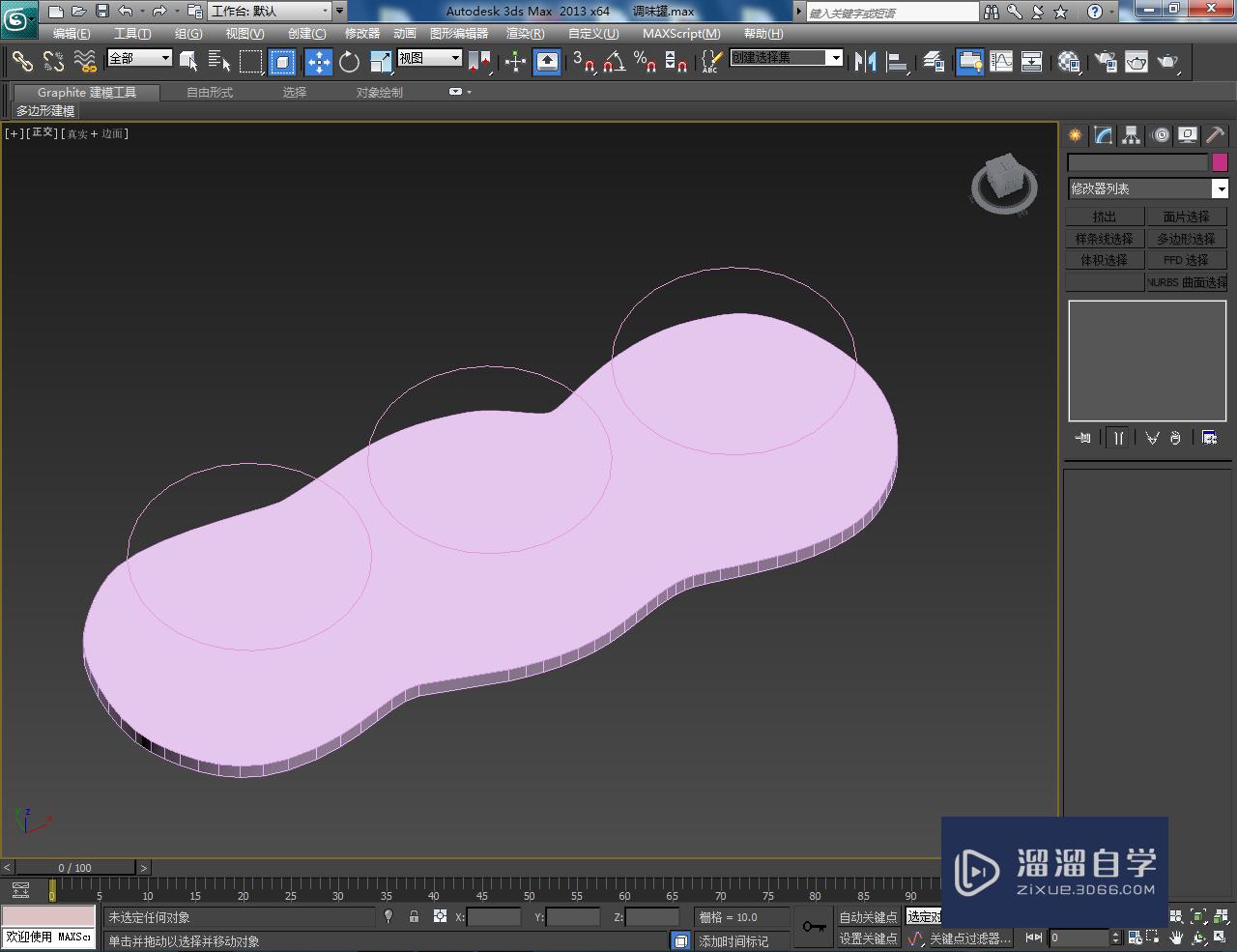Viewport: 1237px width, 952px height.
Task: Click the search keyword input field
Action: point(892,13)
